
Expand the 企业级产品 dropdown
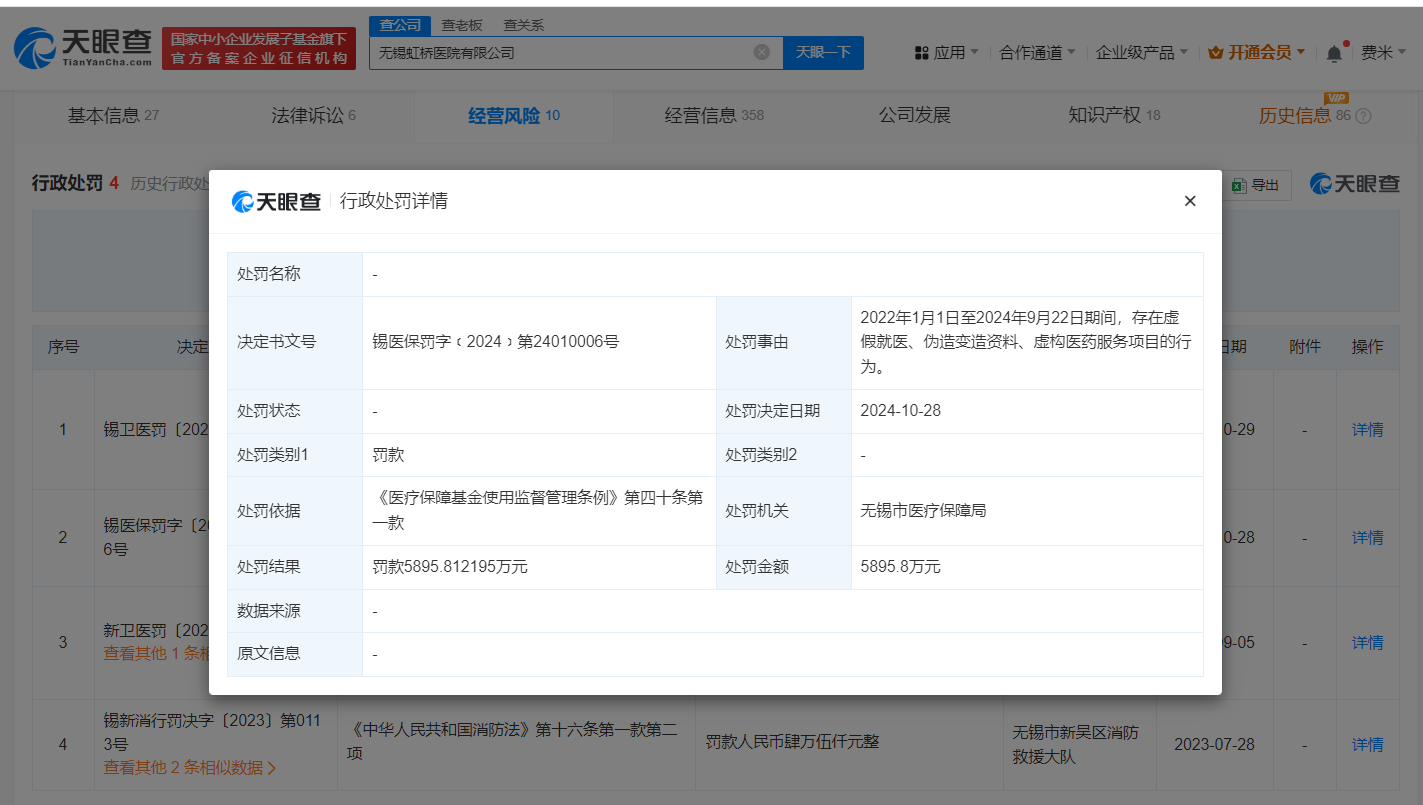[x=1142, y=53]
